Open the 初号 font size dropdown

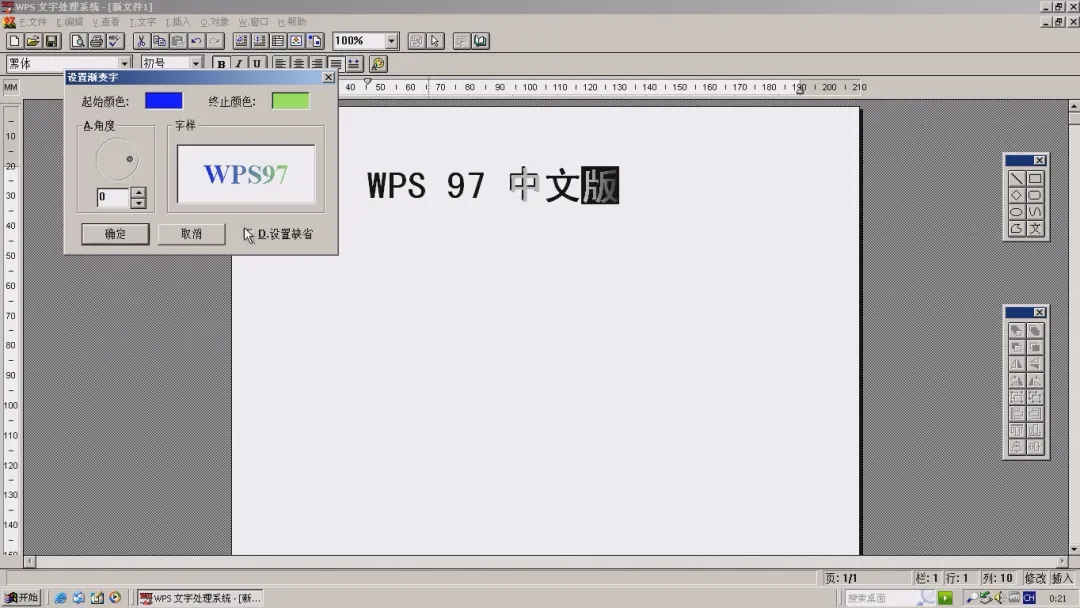point(196,63)
